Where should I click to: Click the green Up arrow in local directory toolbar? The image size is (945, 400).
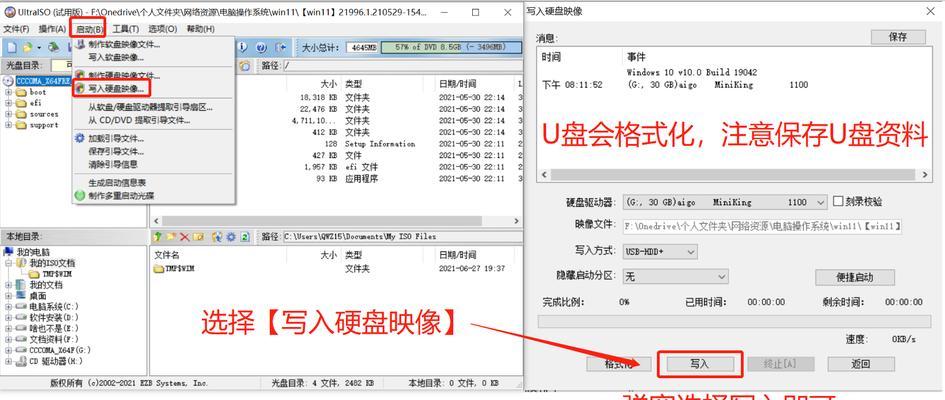(x=158, y=237)
